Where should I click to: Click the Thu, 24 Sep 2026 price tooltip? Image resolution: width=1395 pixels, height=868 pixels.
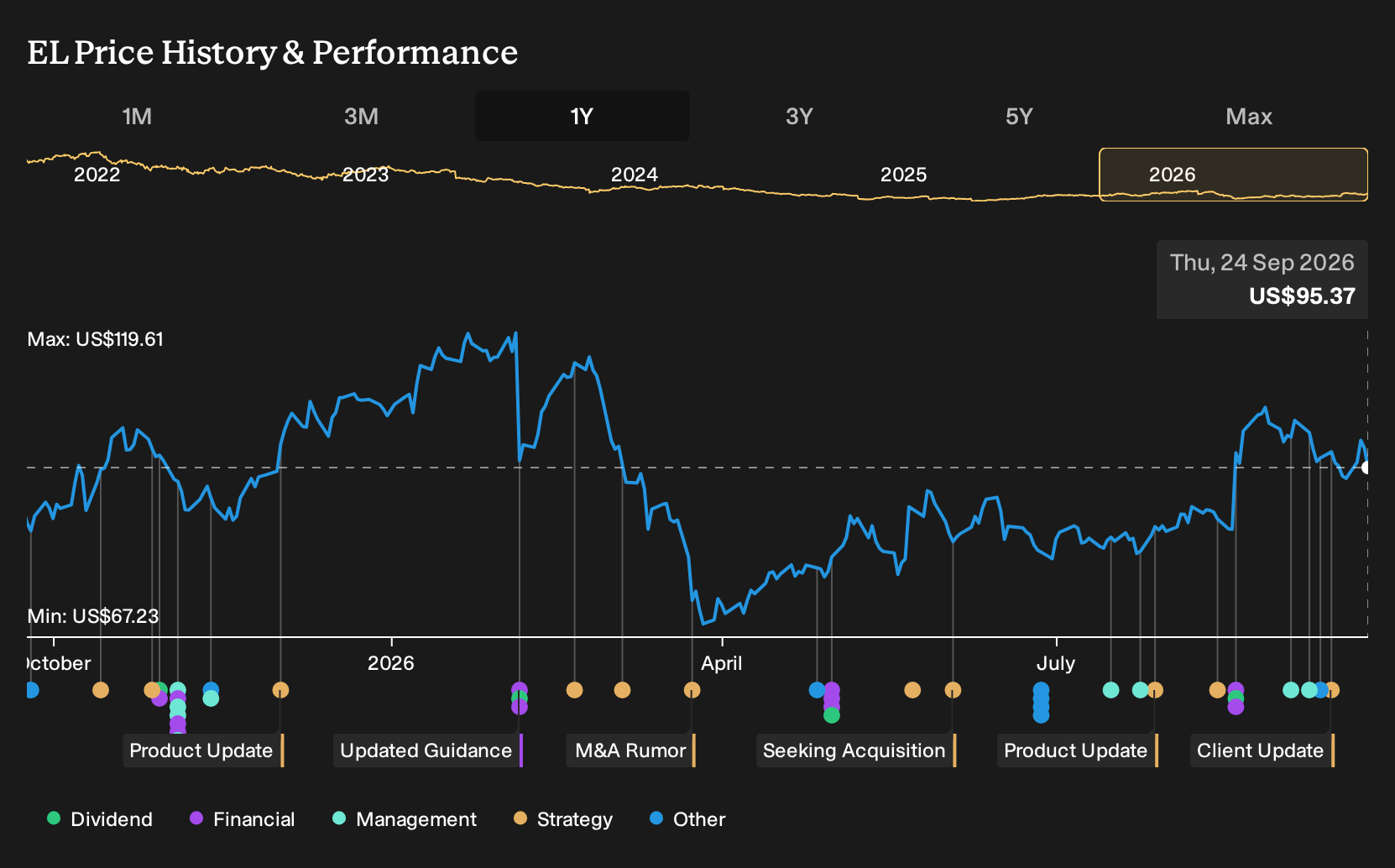pyautogui.click(x=1262, y=280)
